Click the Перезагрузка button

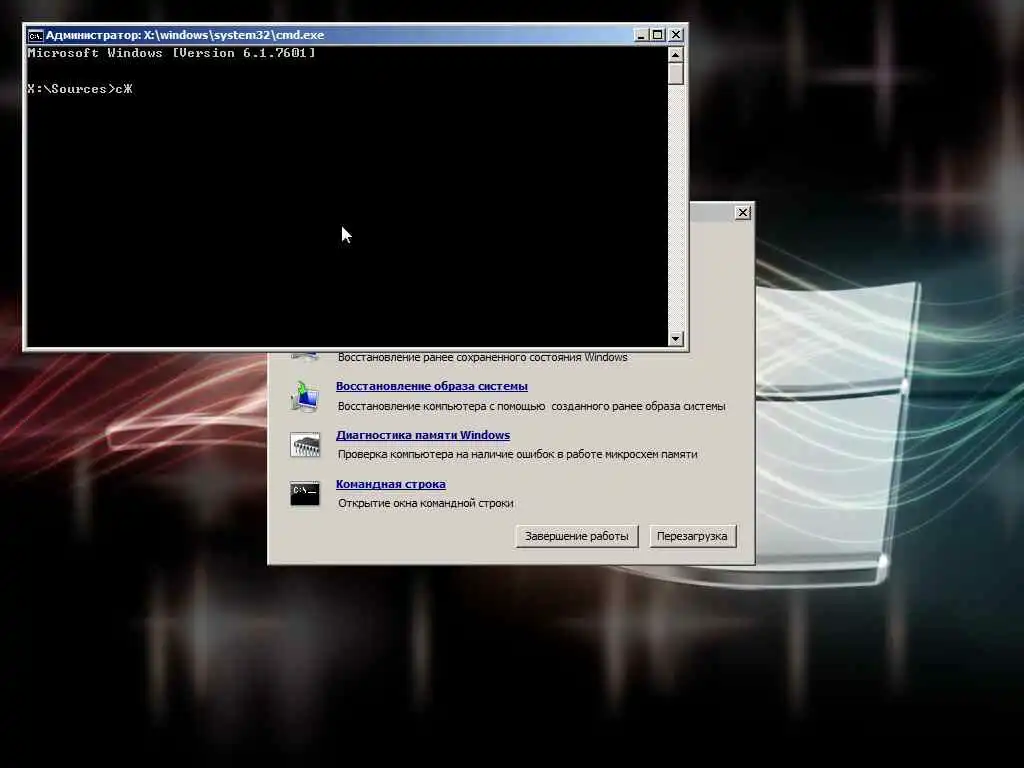coord(692,536)
